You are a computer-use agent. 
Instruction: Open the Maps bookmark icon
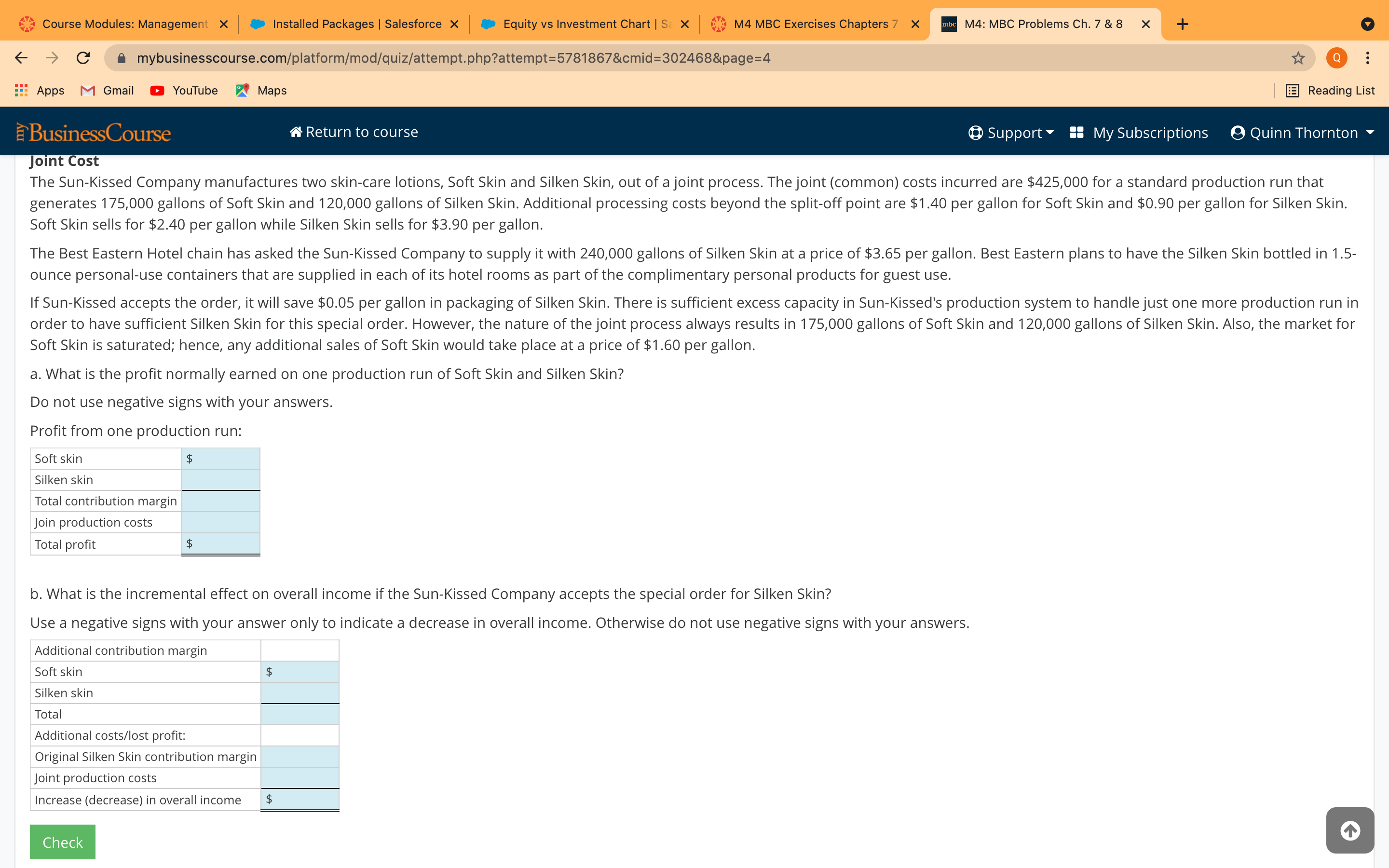point(242,91)
